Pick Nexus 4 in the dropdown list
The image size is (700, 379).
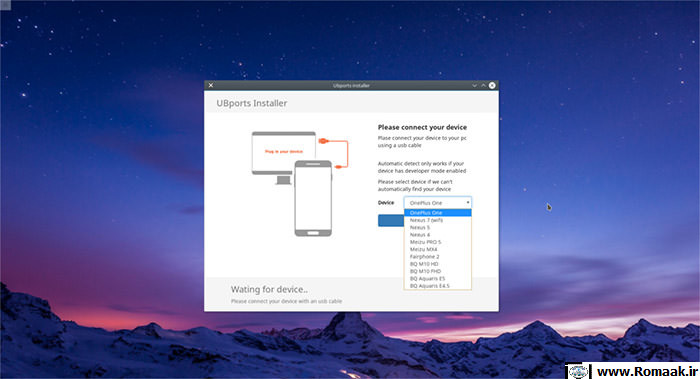pos(438,234)
